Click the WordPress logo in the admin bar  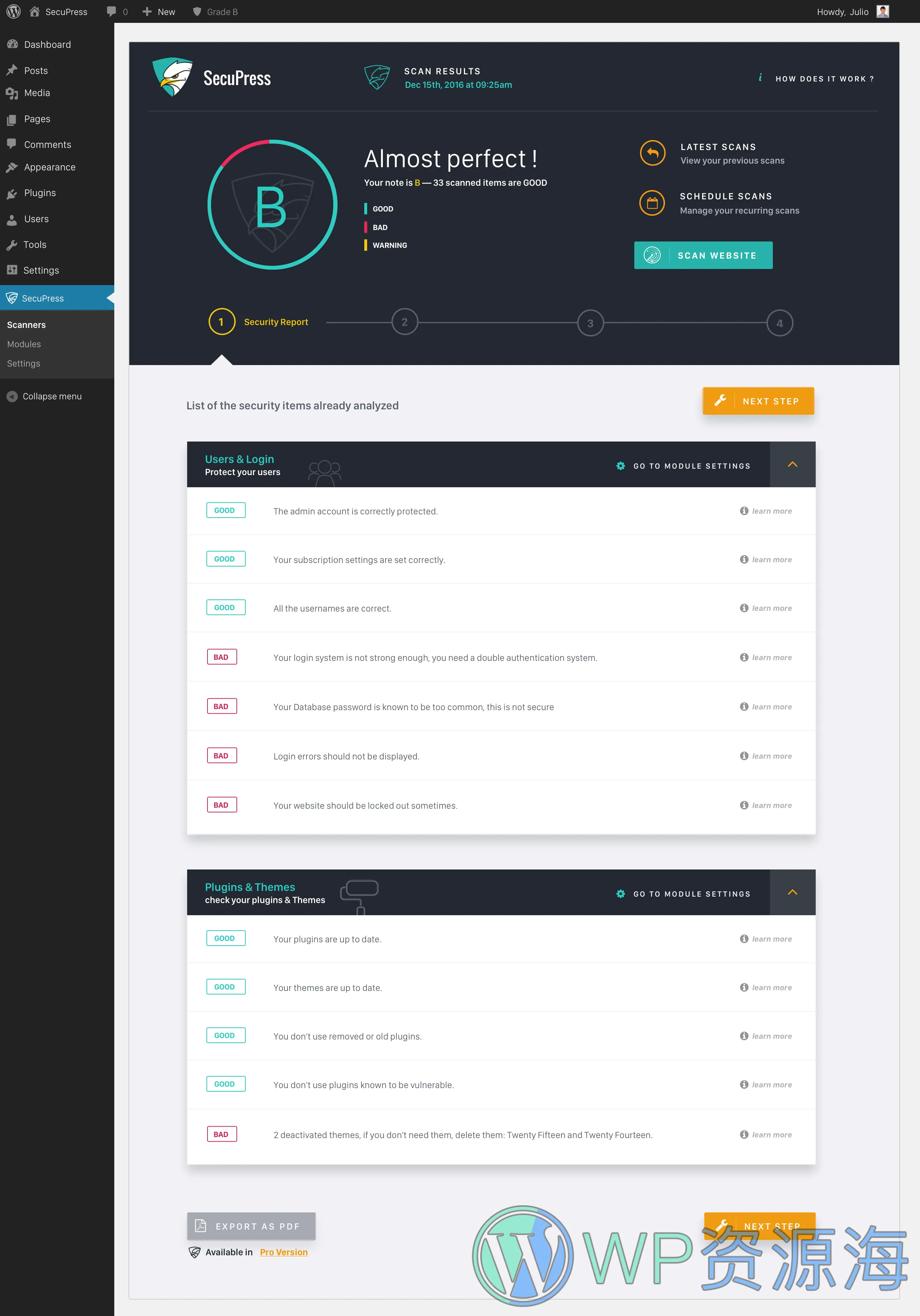point(14,11)
